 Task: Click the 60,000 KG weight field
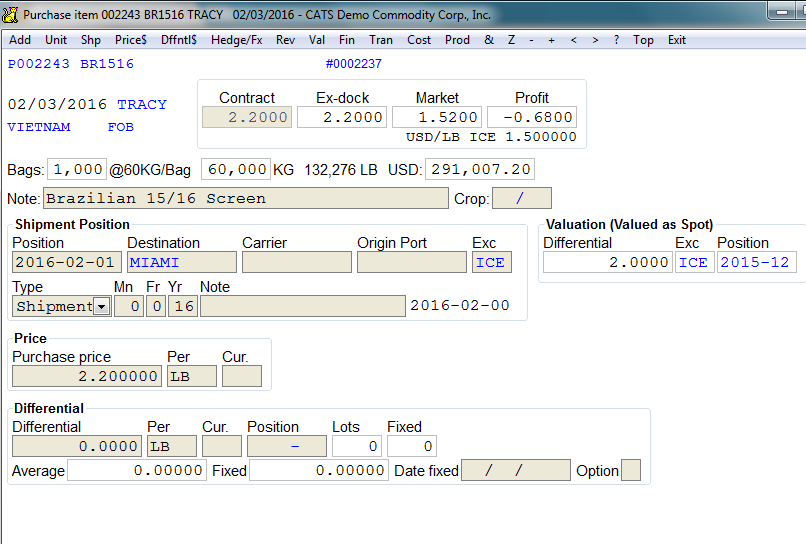(x=236, y=169)
